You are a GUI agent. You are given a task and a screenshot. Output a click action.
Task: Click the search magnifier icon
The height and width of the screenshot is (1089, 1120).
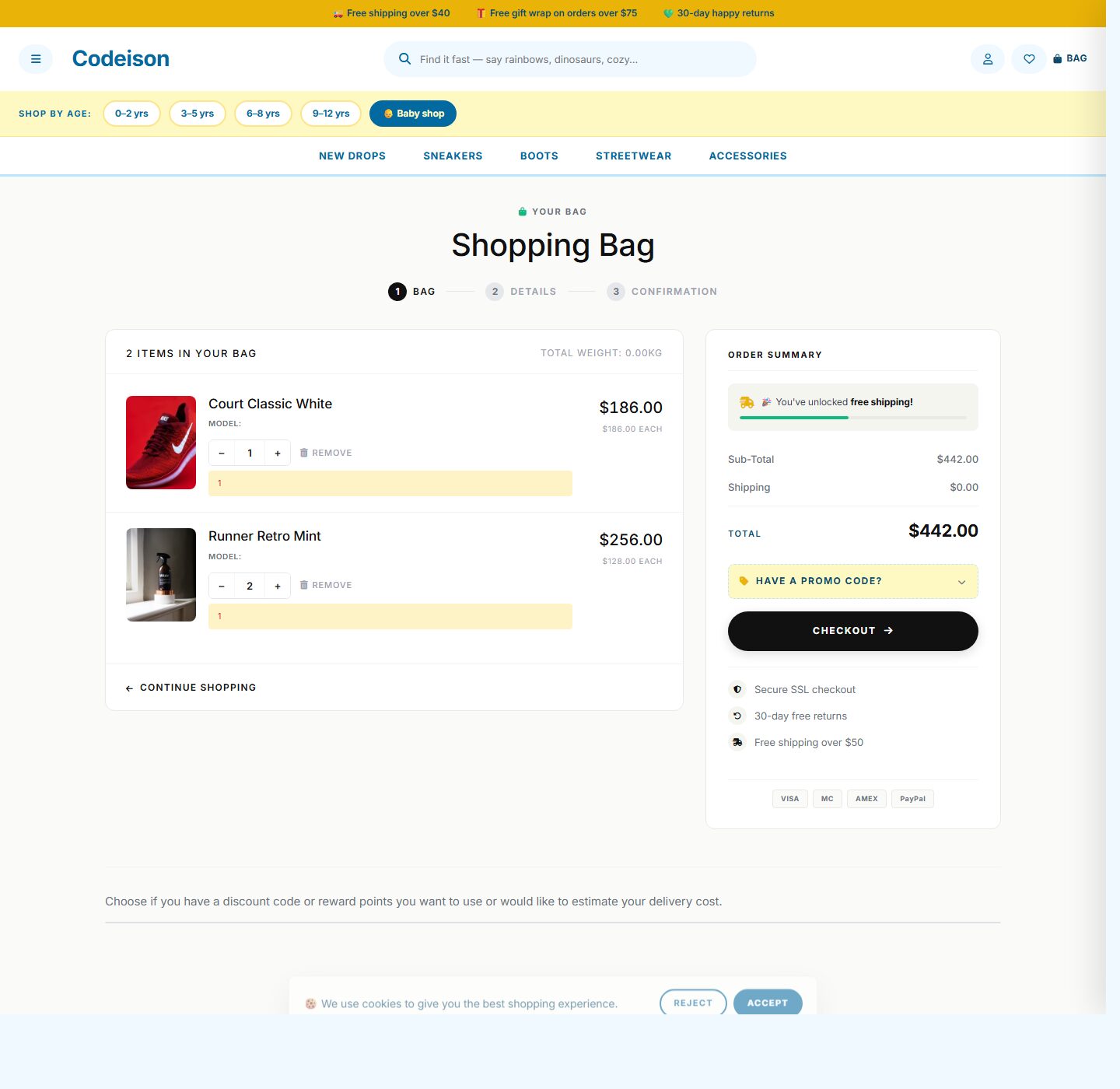[x=405, y=58]
